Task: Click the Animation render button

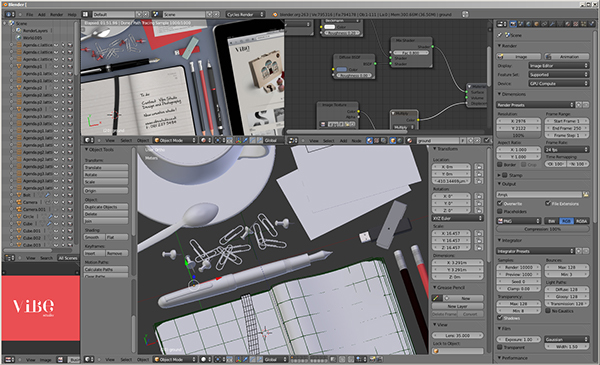Action: coord(567,57)
